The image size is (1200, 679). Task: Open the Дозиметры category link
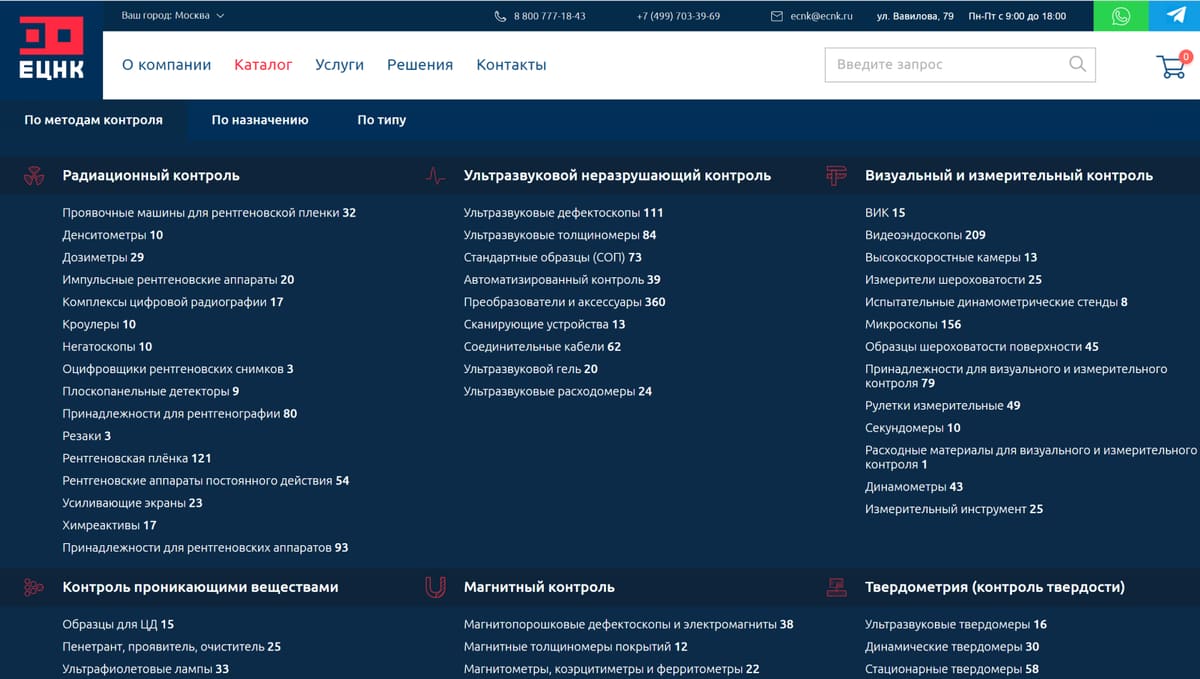pos(103,257)
